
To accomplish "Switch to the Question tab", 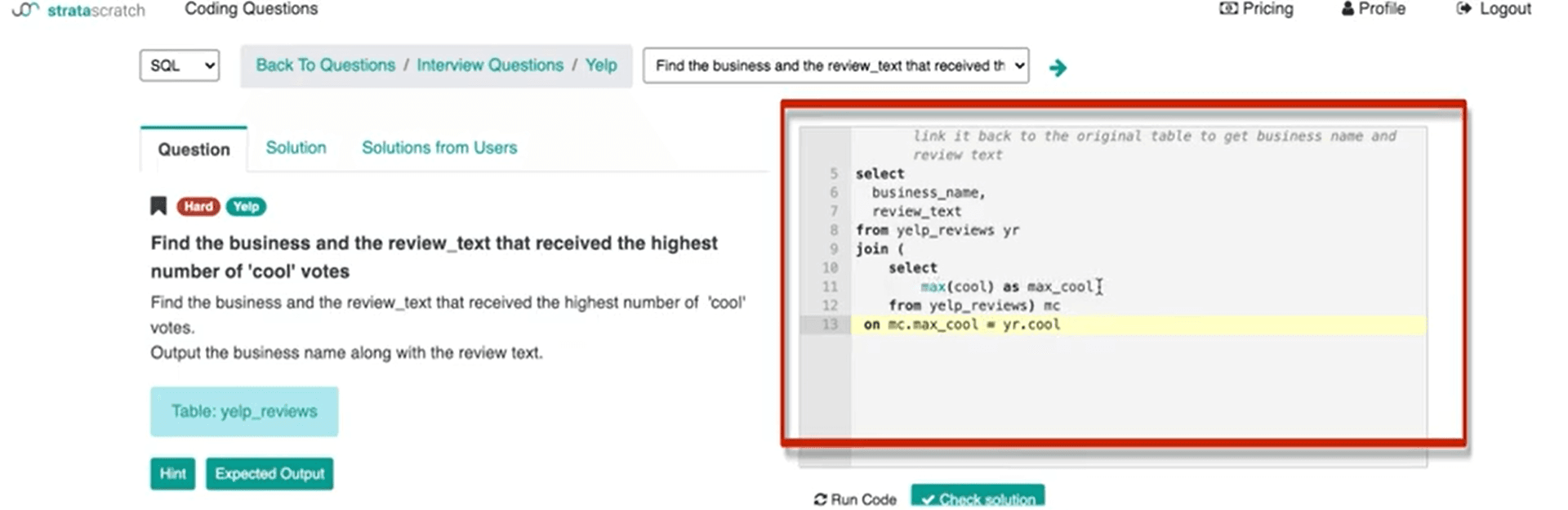I will [x=194, y=150].
